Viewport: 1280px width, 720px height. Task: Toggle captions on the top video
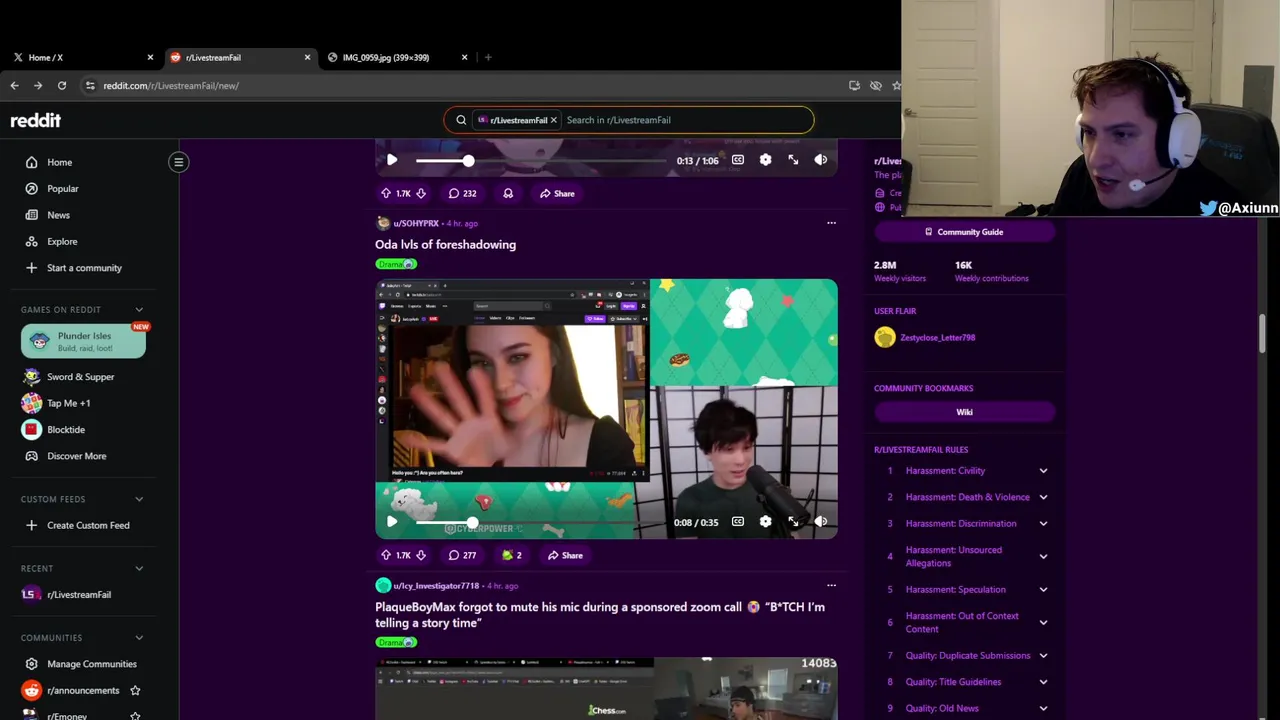pyautogui.click(x=738, y=160)
